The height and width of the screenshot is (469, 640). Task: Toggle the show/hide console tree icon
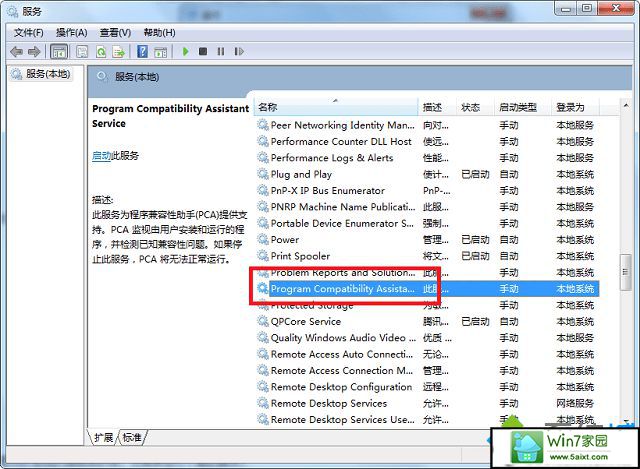coord(58,52)
